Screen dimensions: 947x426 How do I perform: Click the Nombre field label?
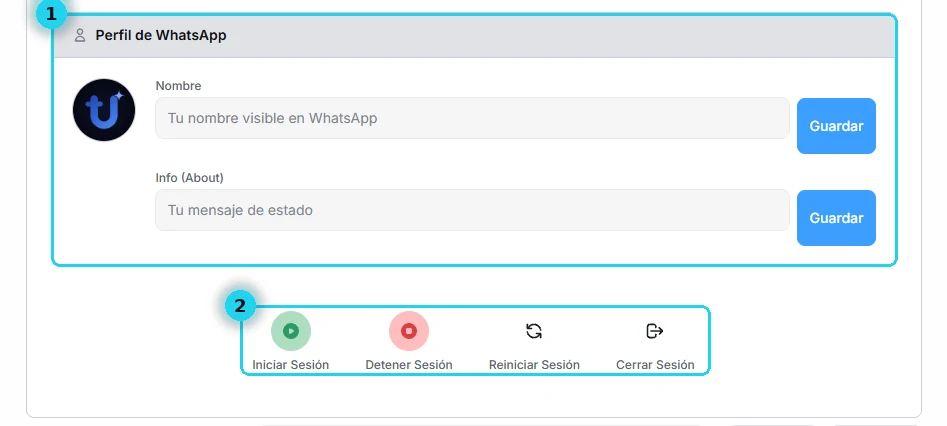(x=178, y=86)
